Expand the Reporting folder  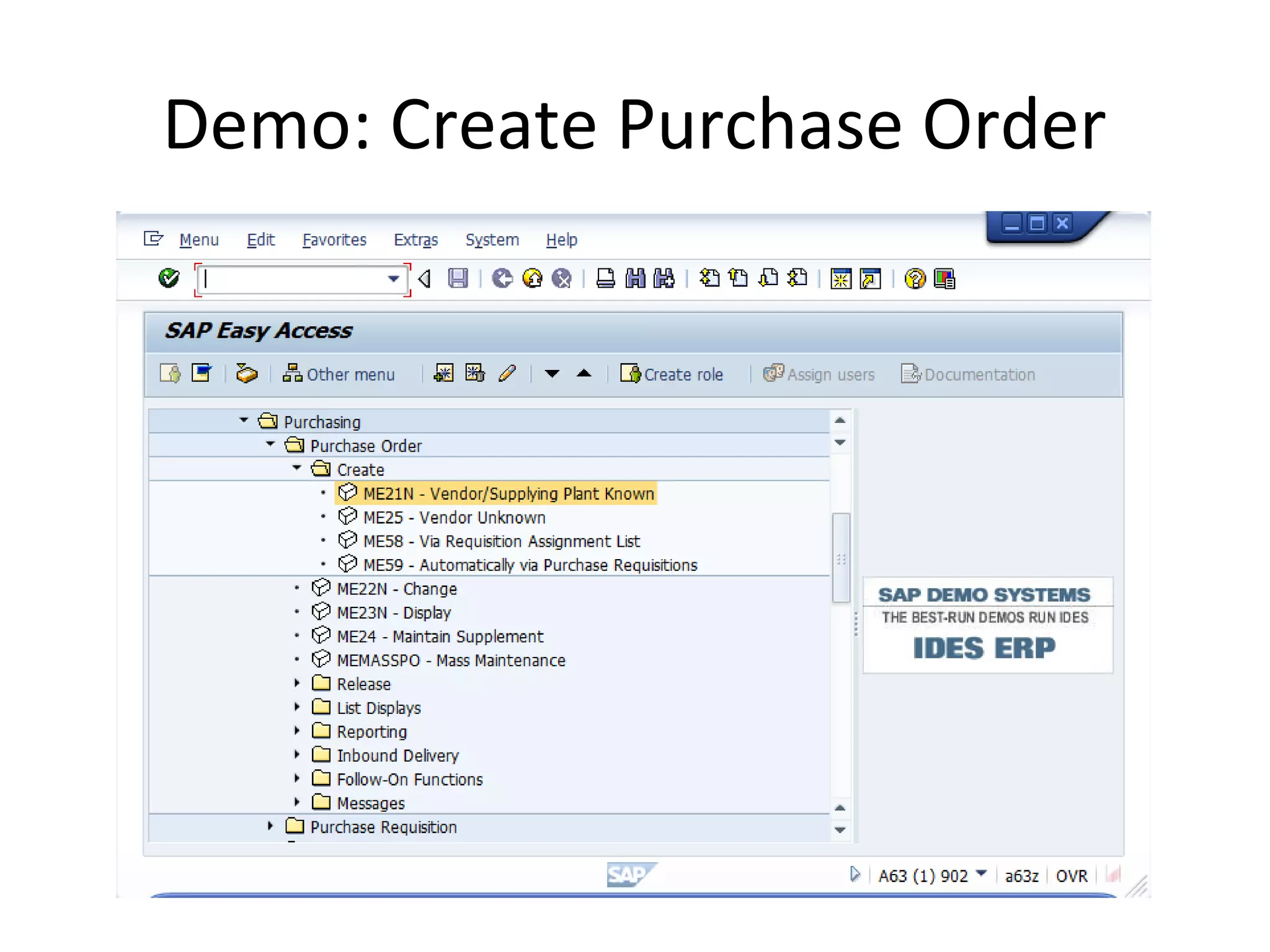[297, 731]
